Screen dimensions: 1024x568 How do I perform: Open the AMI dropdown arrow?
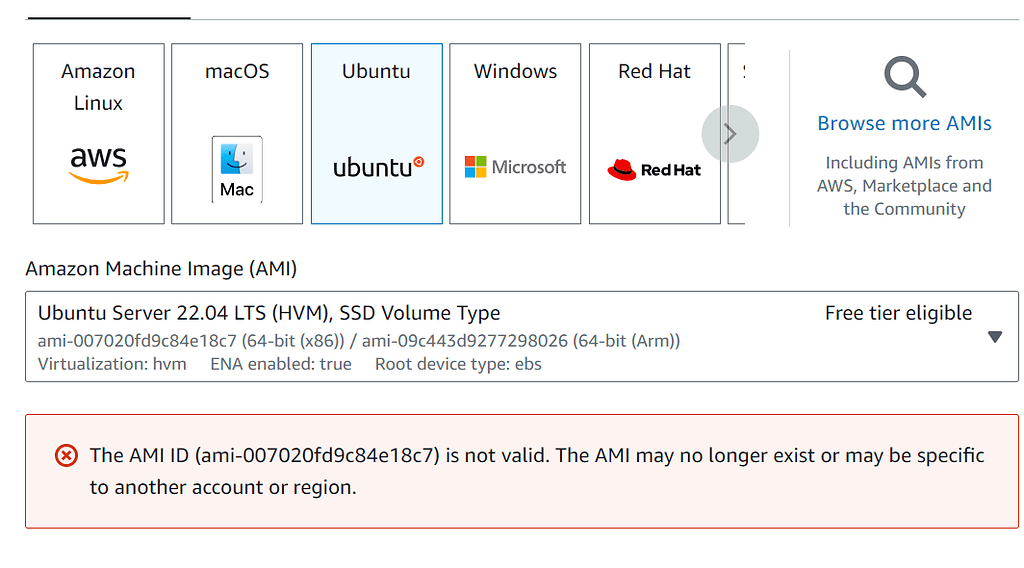[994, 337]
